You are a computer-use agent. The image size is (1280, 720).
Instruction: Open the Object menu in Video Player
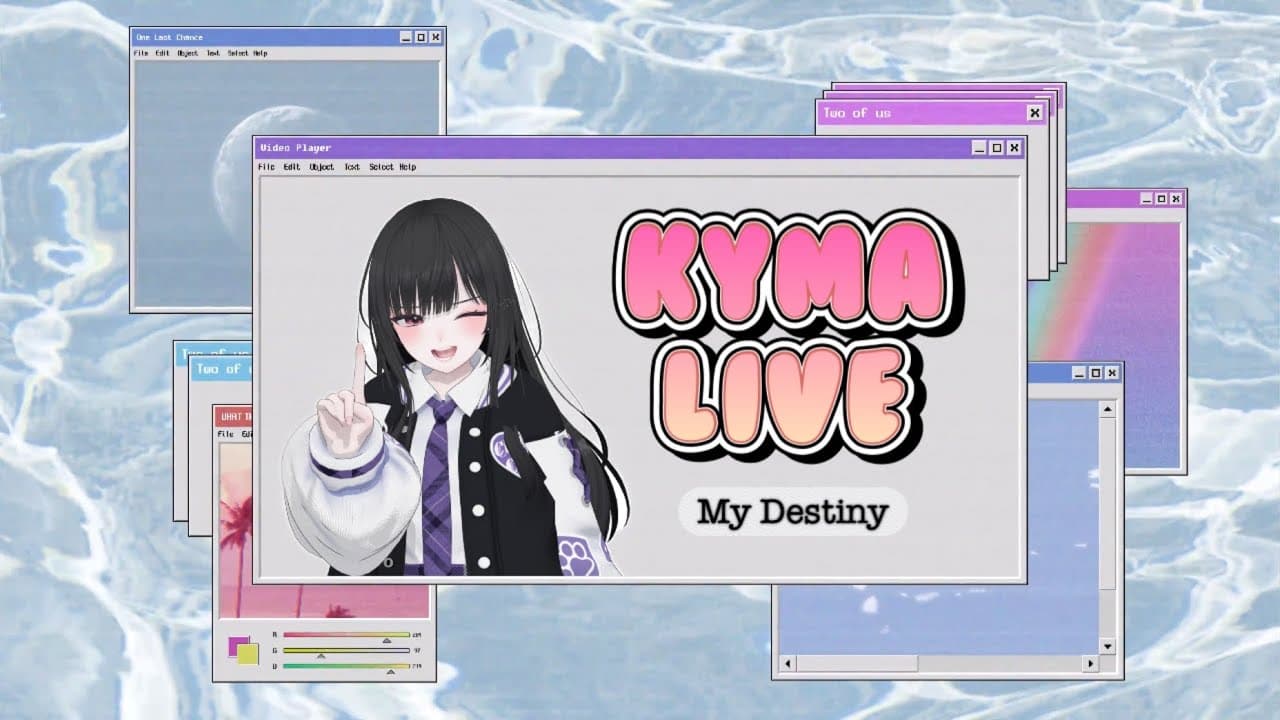(x=320, y=167)
